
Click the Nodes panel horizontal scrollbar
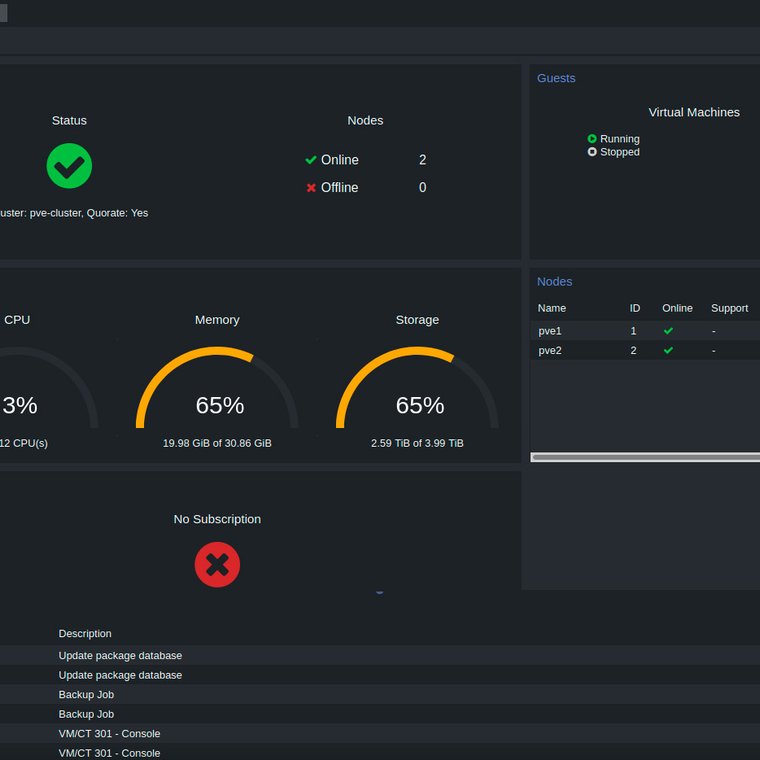click(645, 457)
